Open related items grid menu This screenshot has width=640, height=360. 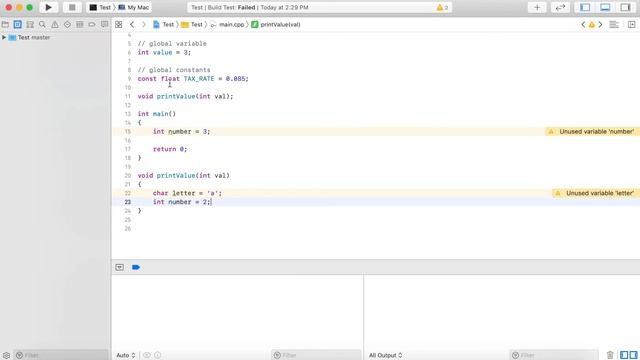[x=118, y=24]
